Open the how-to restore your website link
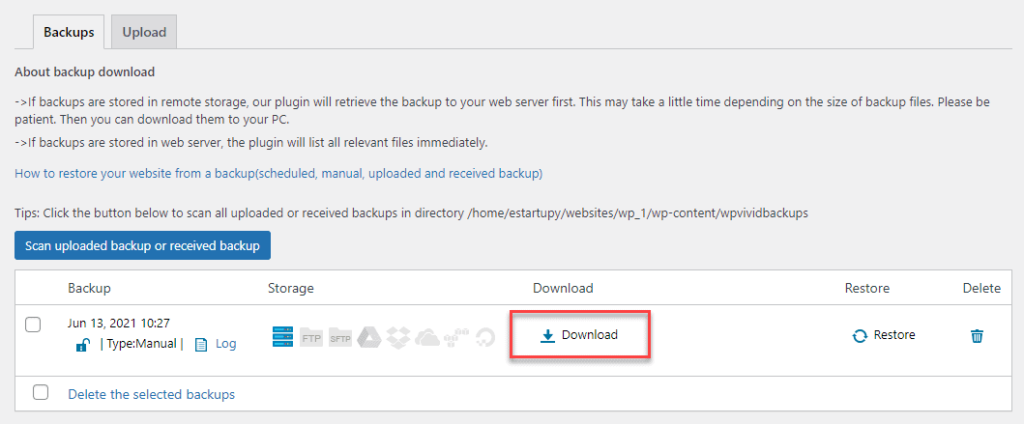Screen dimensions: 1024x424 (278, 174)
